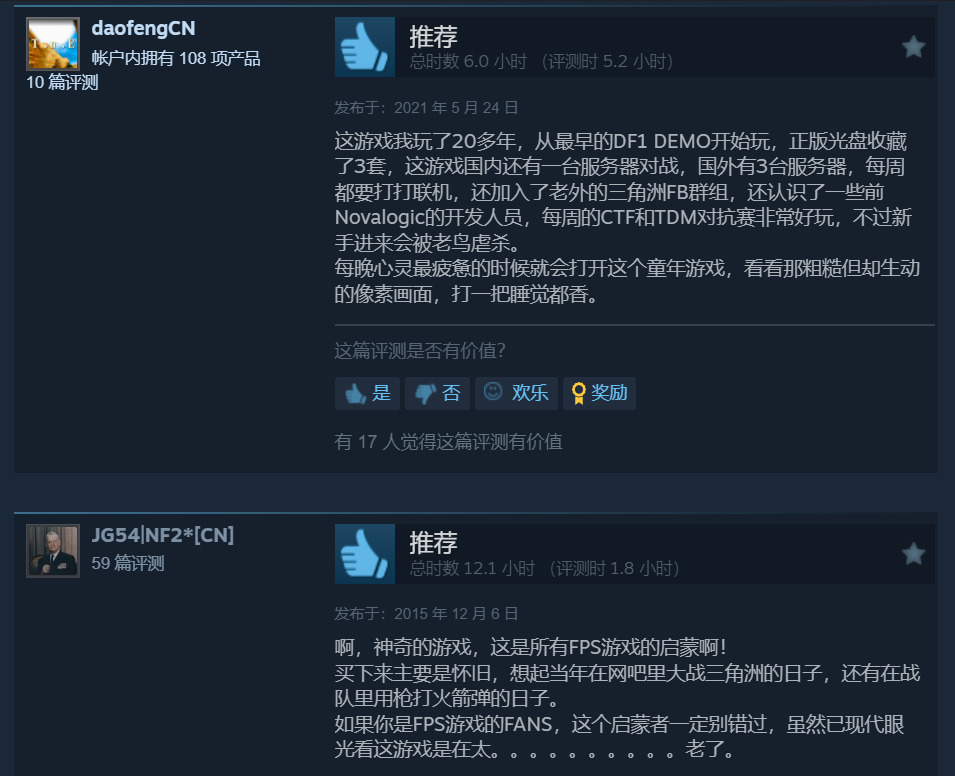This screenshot has height=776, width=955.
Task: Vote 否 (no) with the thumbs-down button
Action: (437, 393)
